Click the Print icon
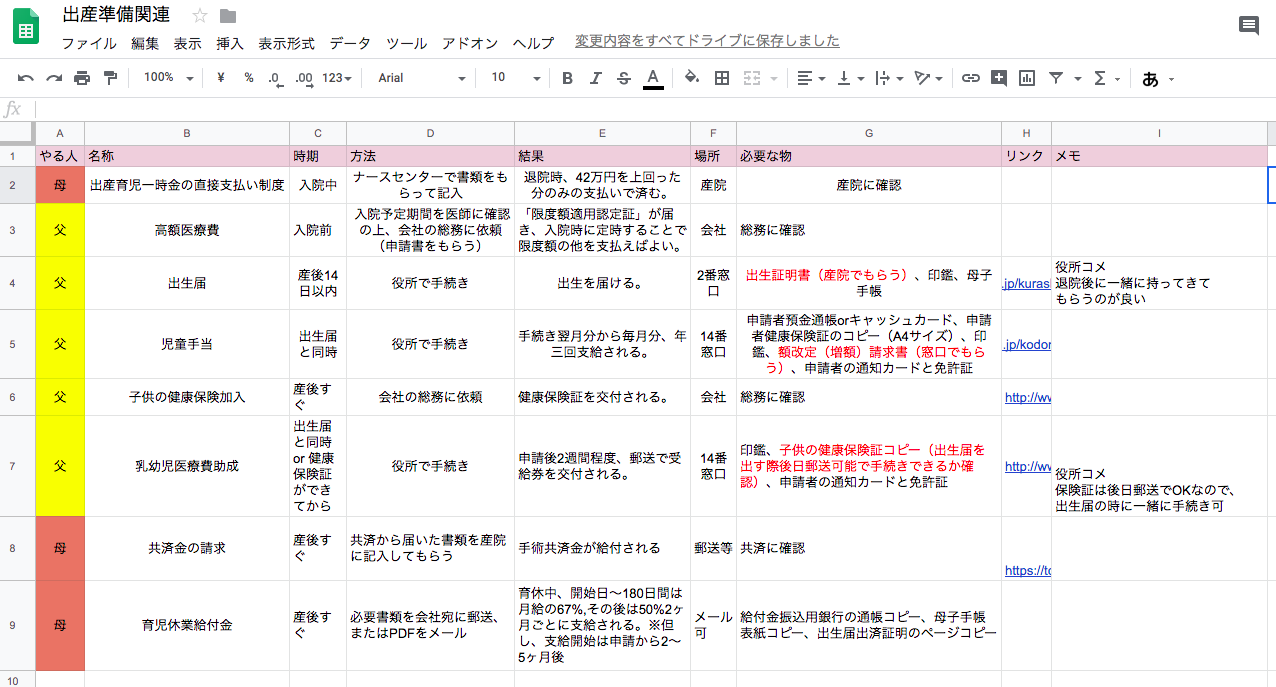The image size is (1276, 687). (x=82, y=78)
